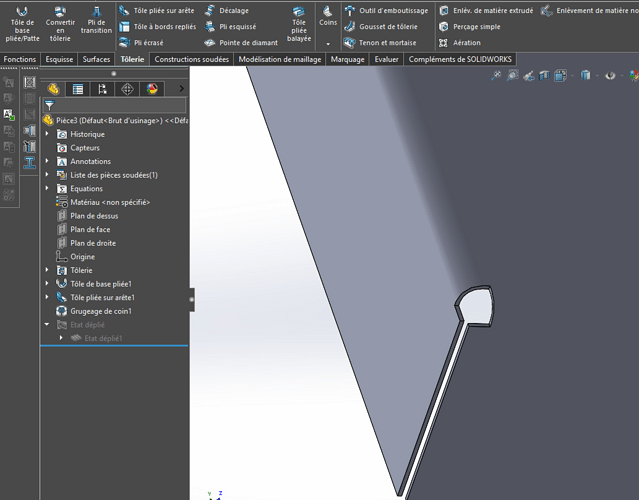Open the Constructions soudées tab
The image size is (639, 500).
coord(192,60)
